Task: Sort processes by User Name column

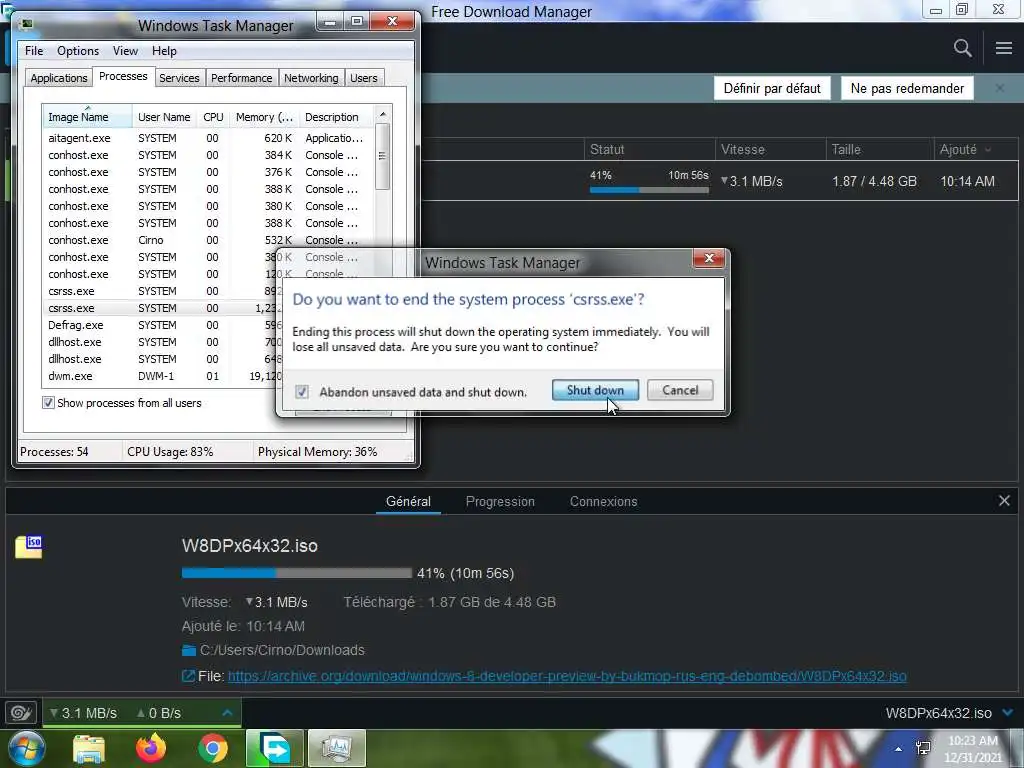Action: 164,117
